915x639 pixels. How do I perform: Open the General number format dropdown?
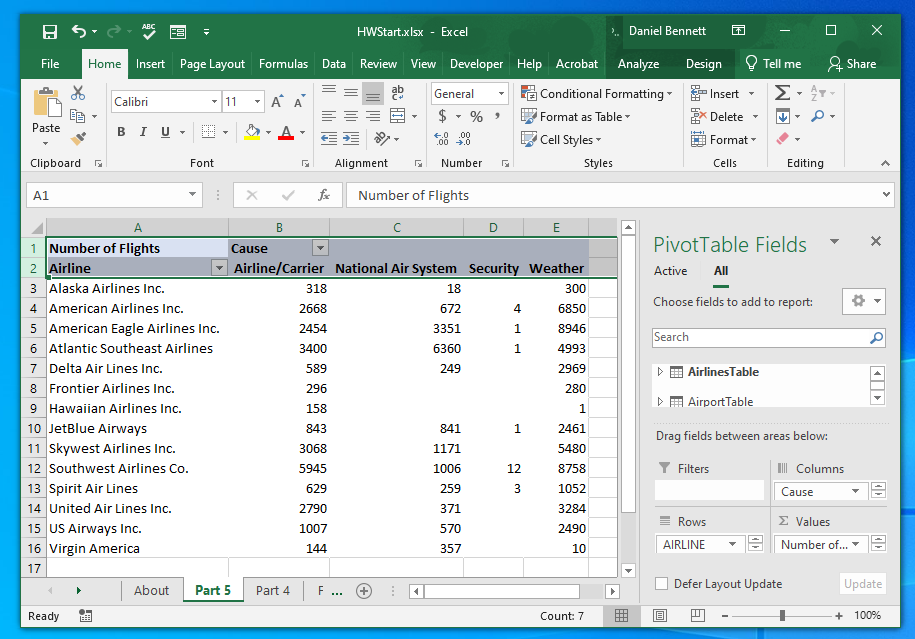pos(500,94)
